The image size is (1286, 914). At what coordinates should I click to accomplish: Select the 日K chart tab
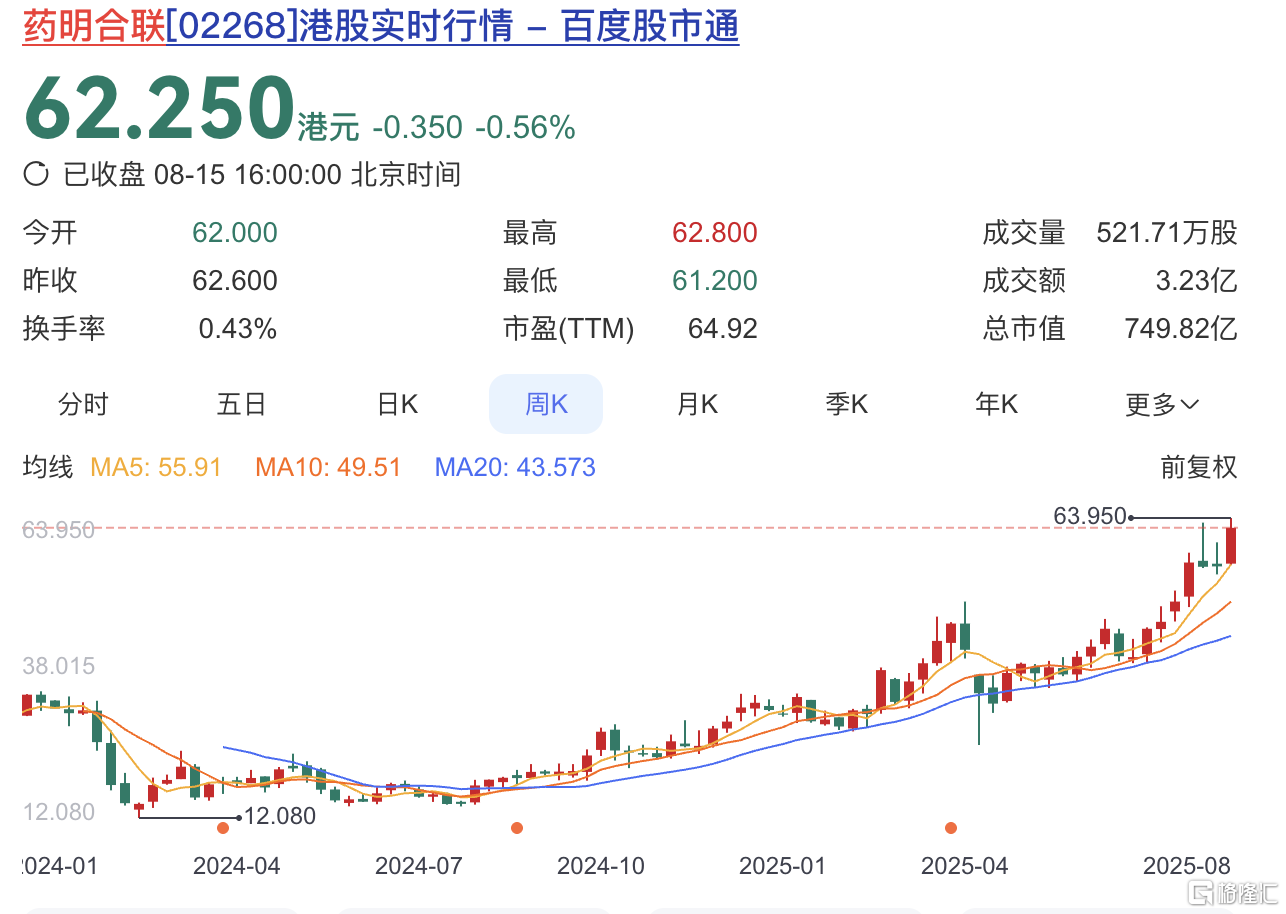tap(397, 404)
